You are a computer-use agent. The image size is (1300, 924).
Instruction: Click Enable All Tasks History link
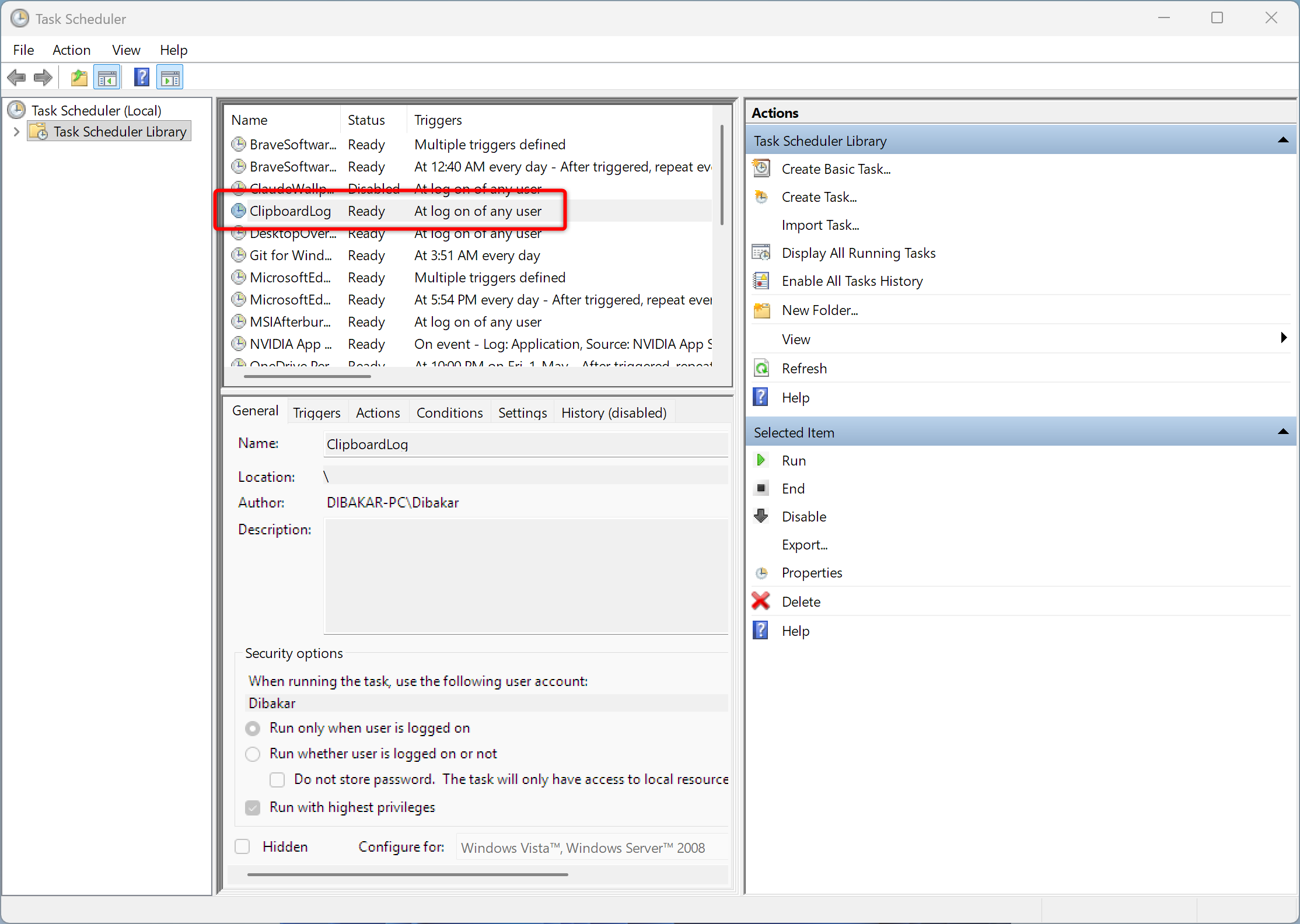tap(852, 281)
